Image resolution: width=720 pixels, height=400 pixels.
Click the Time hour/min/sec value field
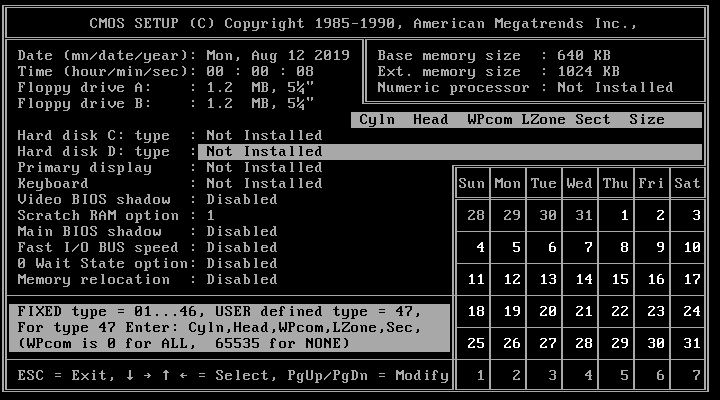click(260, 71)
